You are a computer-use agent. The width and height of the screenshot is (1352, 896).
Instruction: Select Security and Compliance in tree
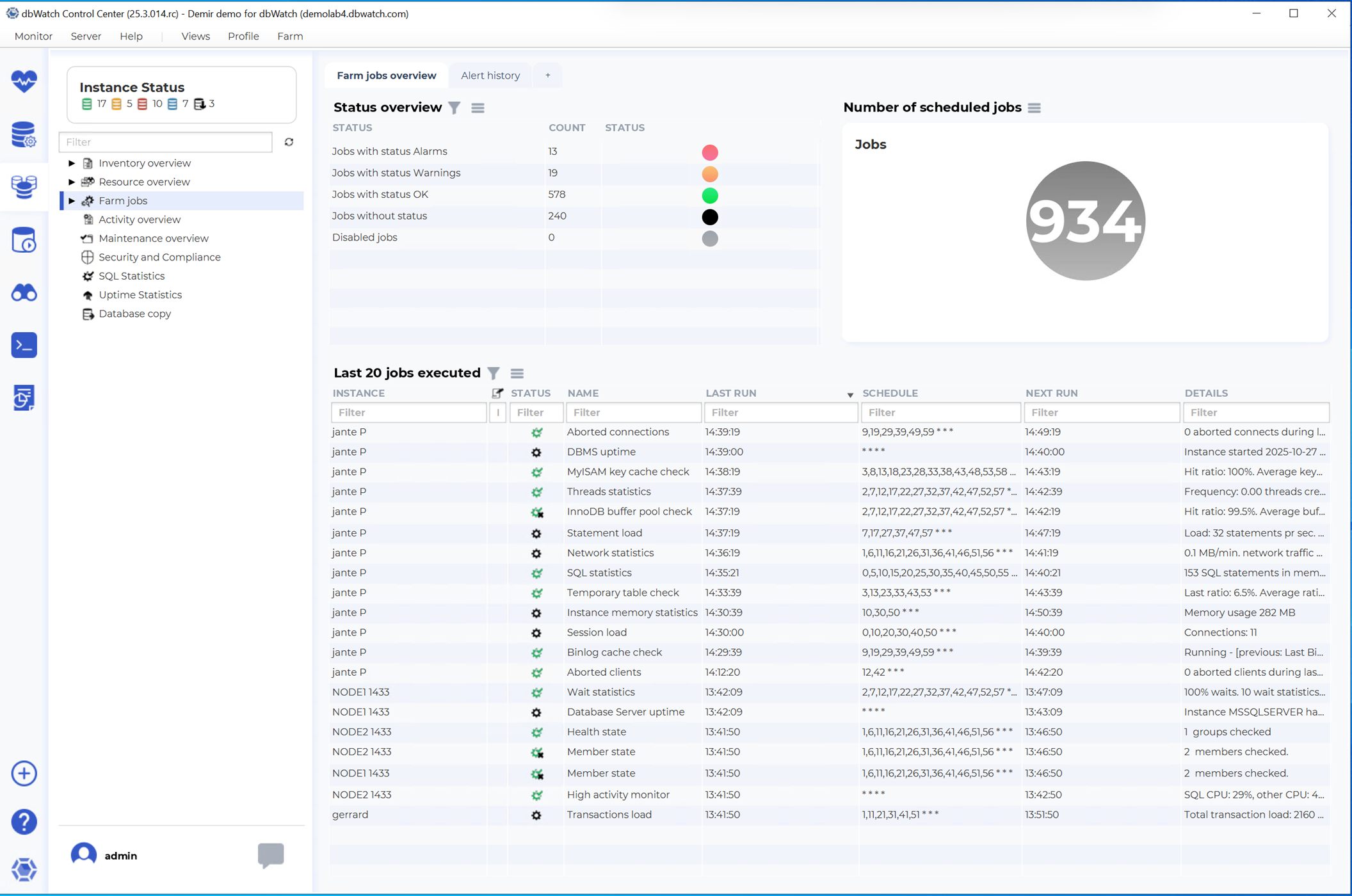tap(159, 257)
